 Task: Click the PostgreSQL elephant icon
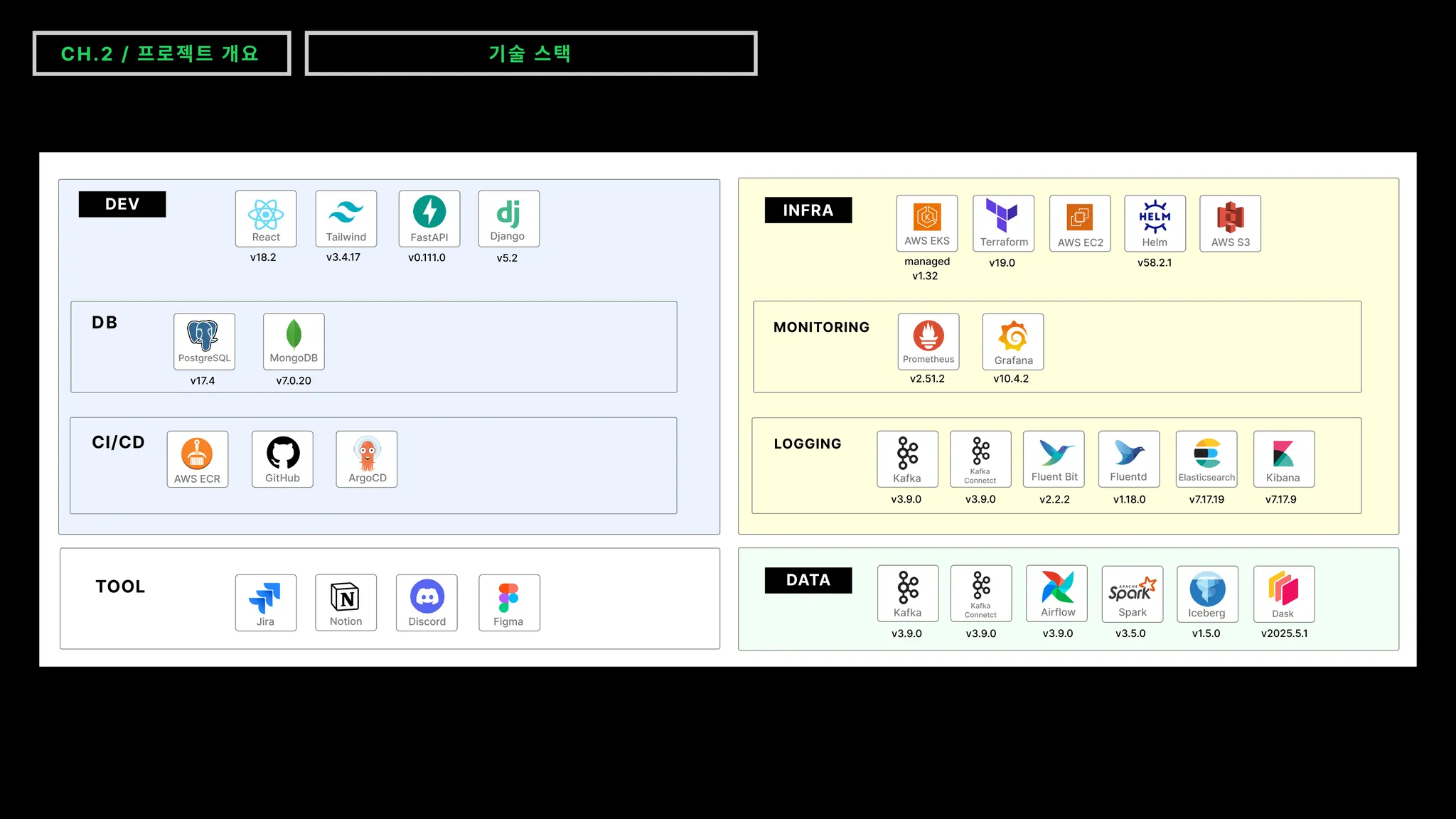pyautogui.click(x=204, y=341)
